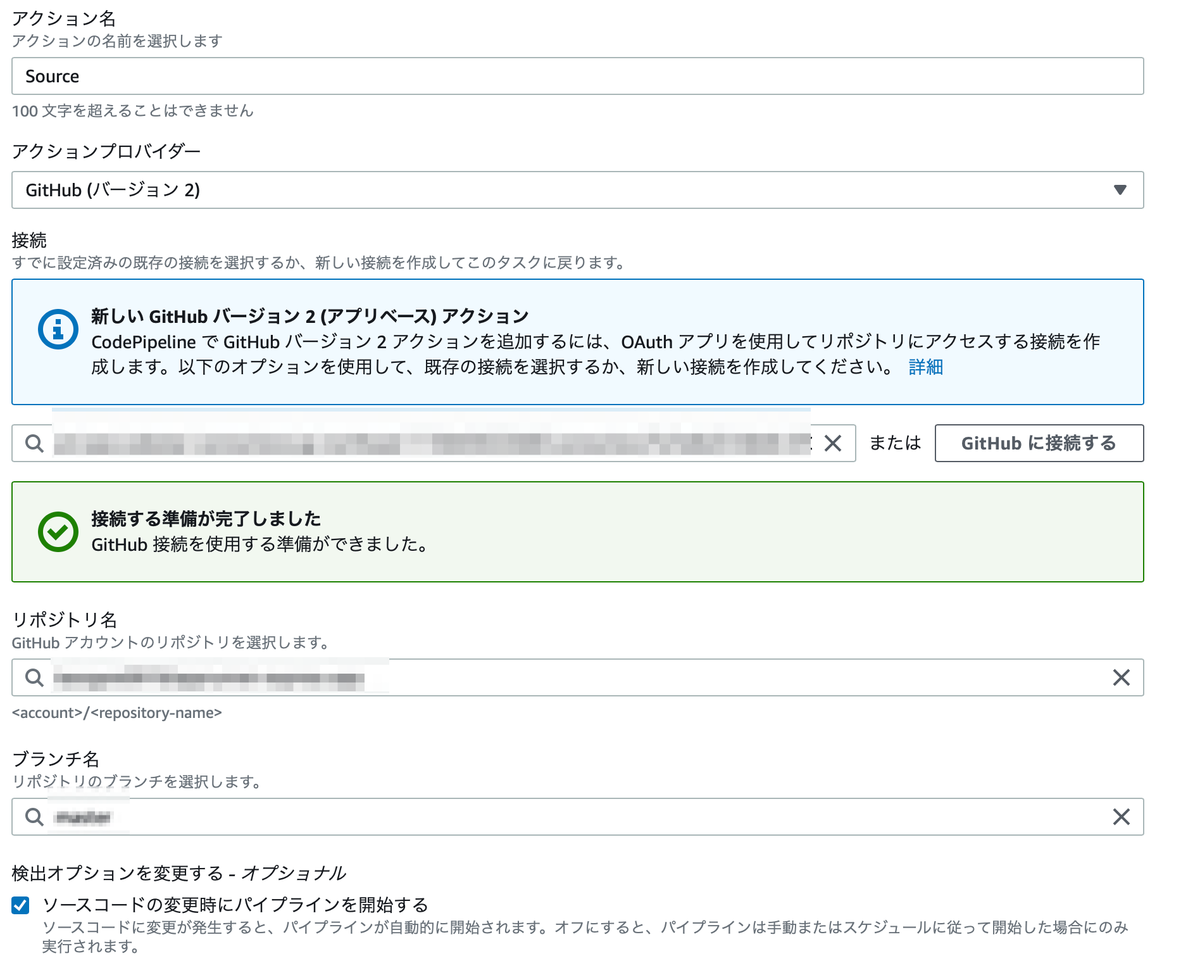
Task: Click the dropdown arrow of action provider
Action: (x=1120, y=190)
